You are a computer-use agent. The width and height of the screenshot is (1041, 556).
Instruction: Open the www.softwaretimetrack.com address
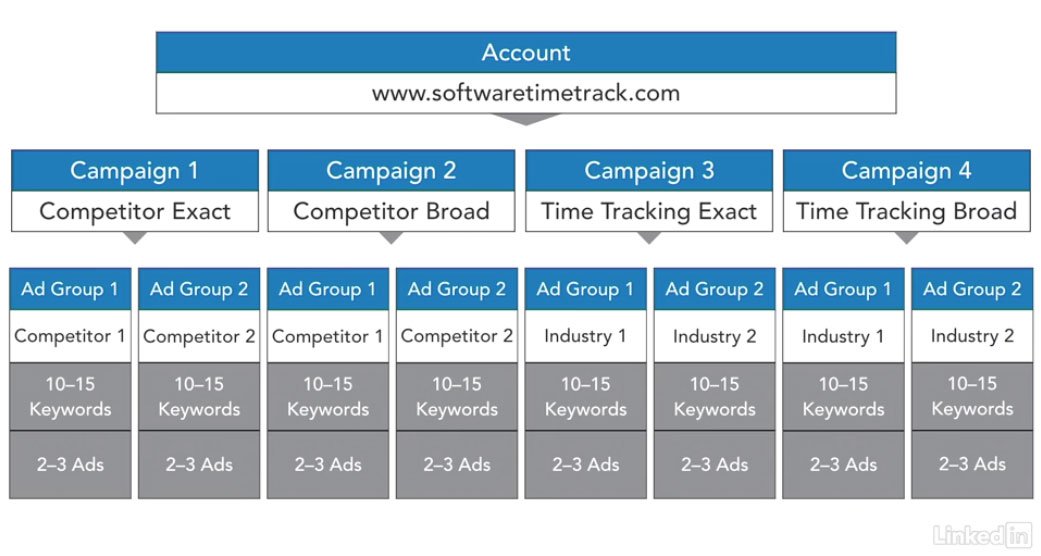click(526, 93)
